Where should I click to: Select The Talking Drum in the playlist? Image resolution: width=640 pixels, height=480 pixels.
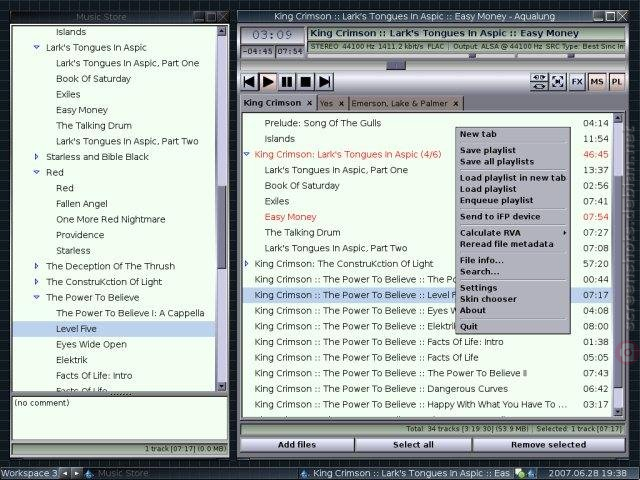(x=302, y=233)
